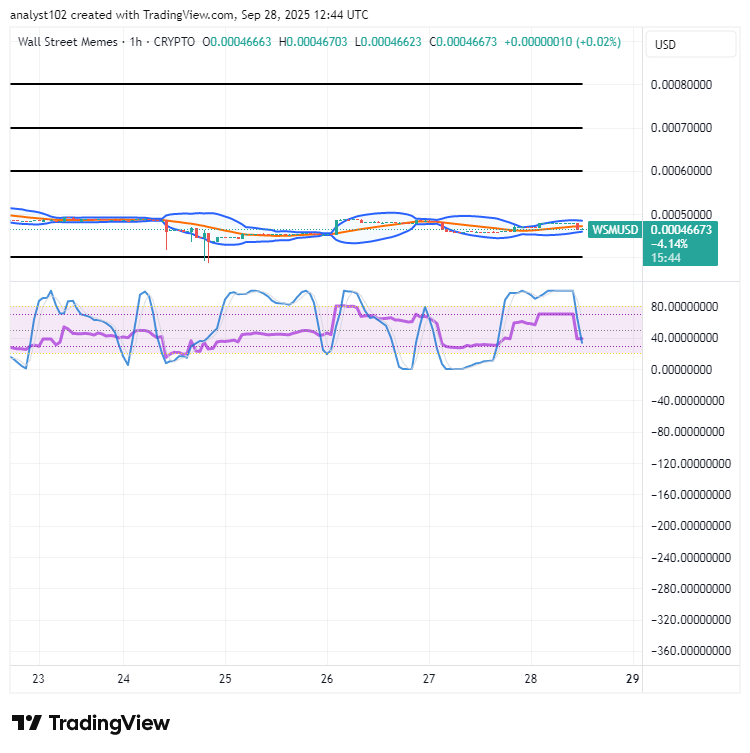Viewport: 750px width, 753px height.
Task: Click the TradingView logo icon
Action: point(26,723)
